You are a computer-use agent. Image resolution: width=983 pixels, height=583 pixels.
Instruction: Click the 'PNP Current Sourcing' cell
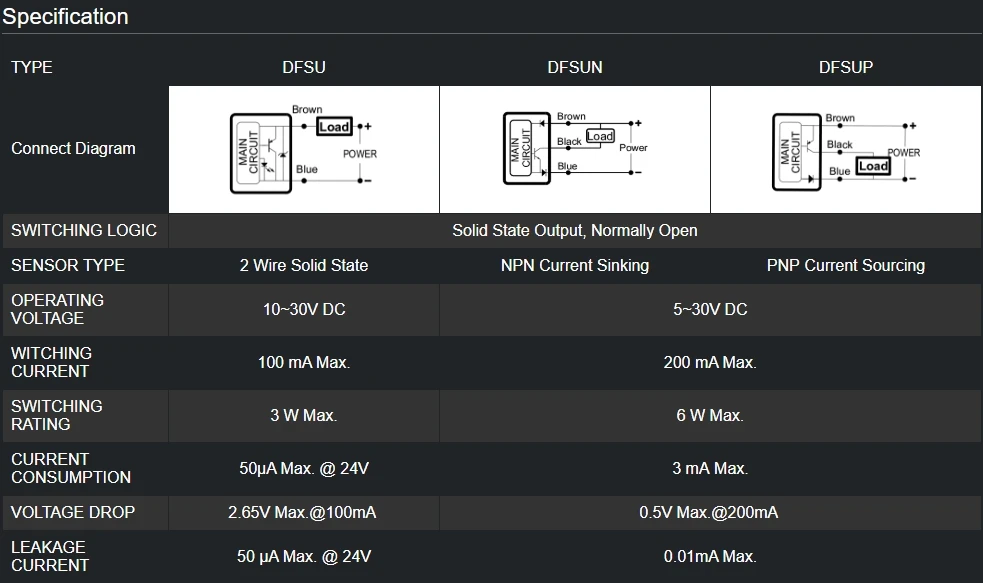[846, 265]
